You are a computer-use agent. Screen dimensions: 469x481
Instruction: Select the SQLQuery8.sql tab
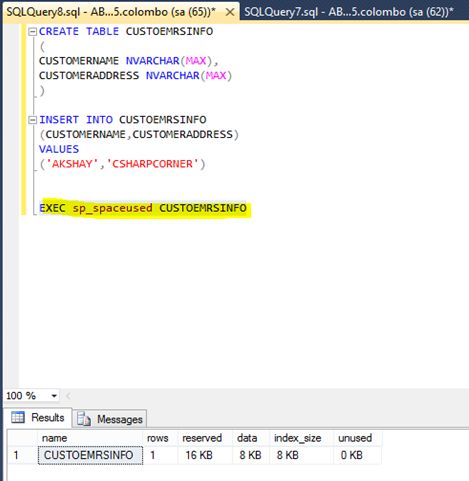pos(111,12)
